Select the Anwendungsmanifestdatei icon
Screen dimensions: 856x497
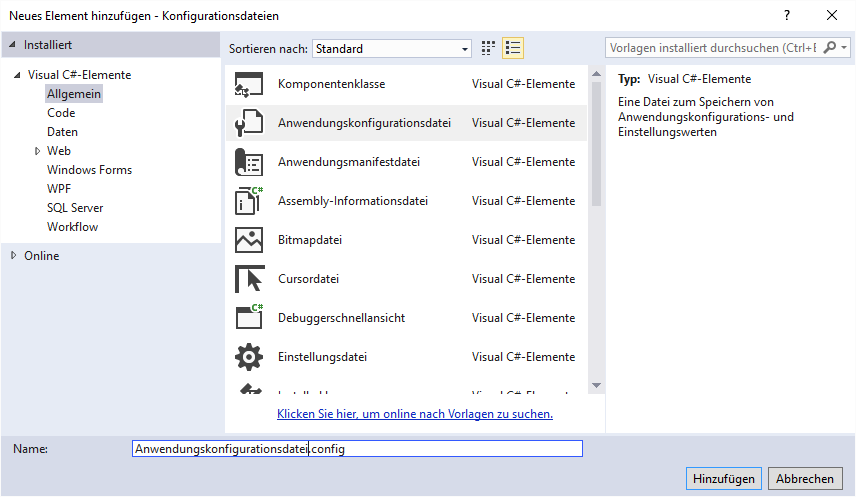click(249, 163)
